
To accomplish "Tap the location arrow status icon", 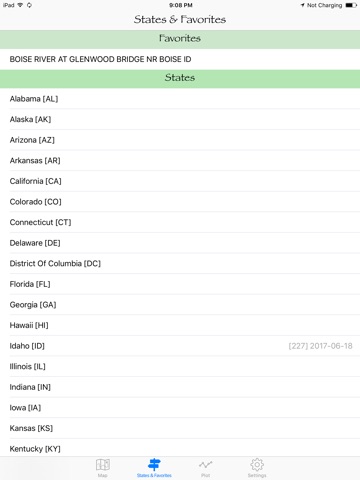I will point(302,5).
